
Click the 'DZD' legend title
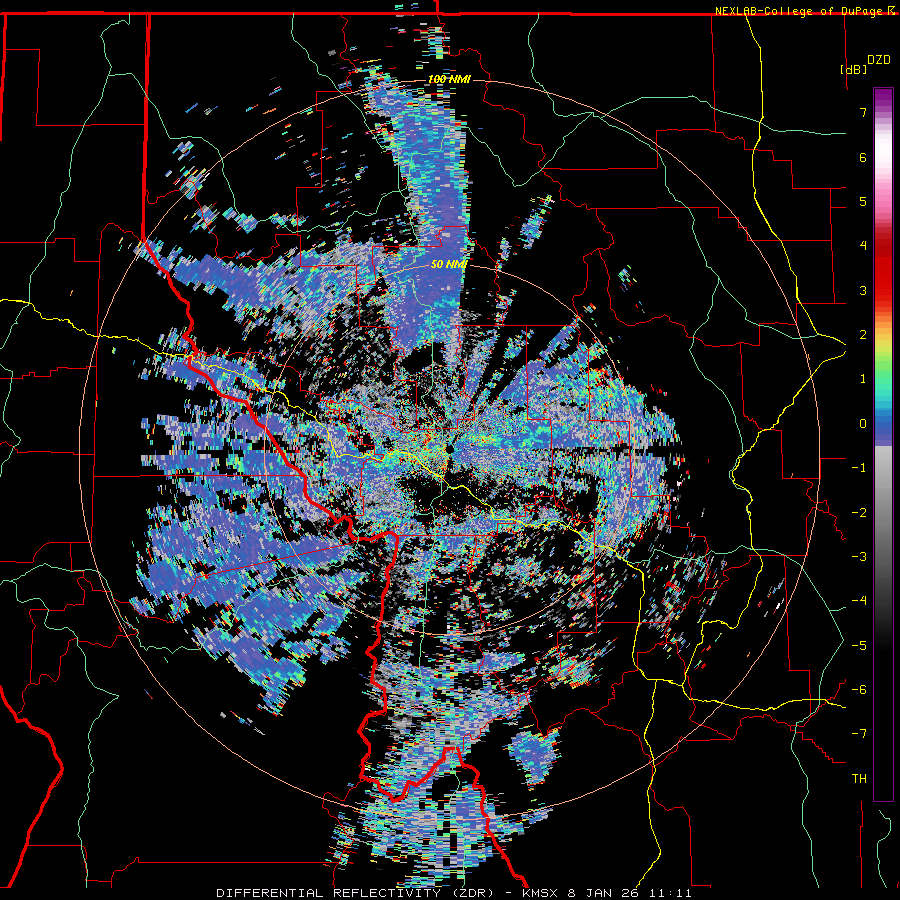[878, 60]
